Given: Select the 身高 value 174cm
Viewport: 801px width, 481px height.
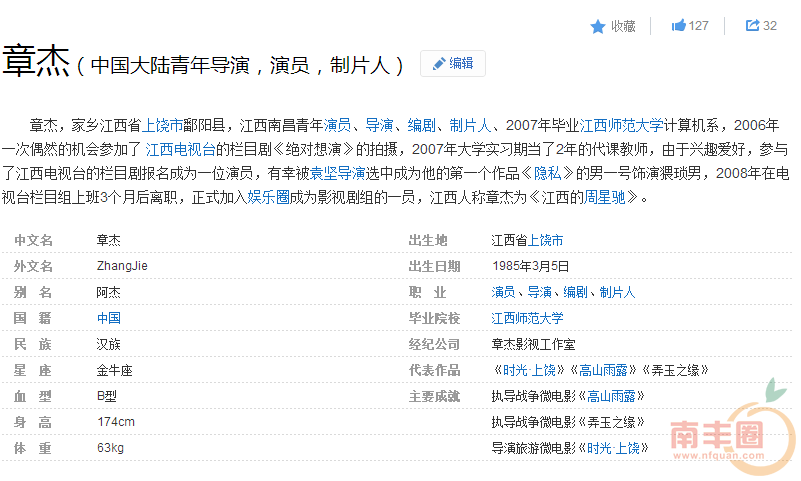Looking at the screenshot, I should (x=116, y=422).
